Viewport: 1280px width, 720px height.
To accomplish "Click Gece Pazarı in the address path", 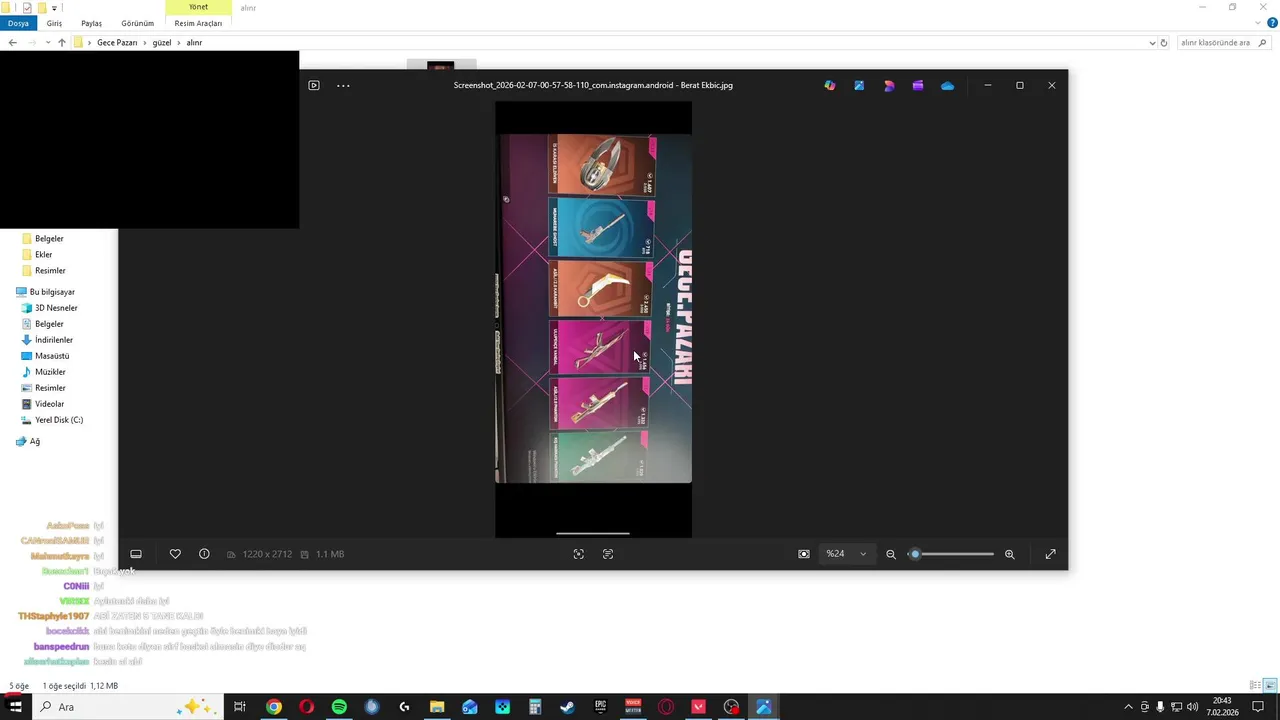I will click(117, 43).
